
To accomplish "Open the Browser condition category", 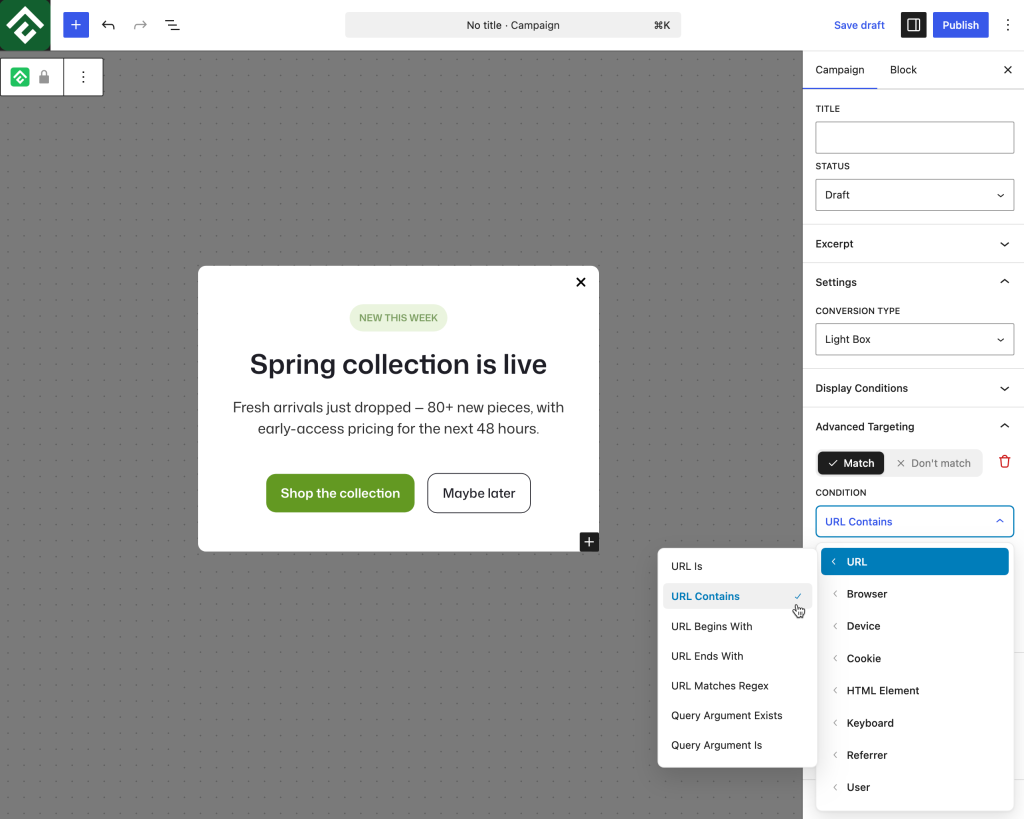I will (914, 594).
